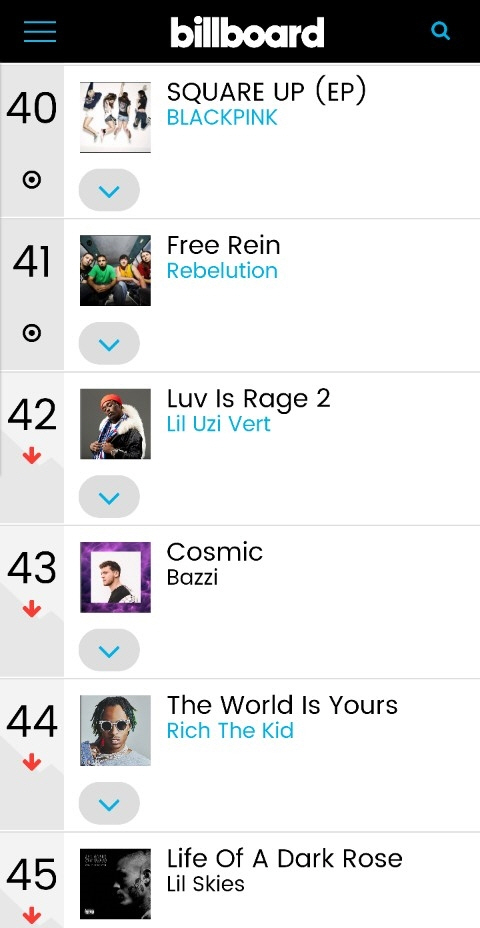Expand details for Cosmic
Viewport: 480px width, 928px height.
109,650
